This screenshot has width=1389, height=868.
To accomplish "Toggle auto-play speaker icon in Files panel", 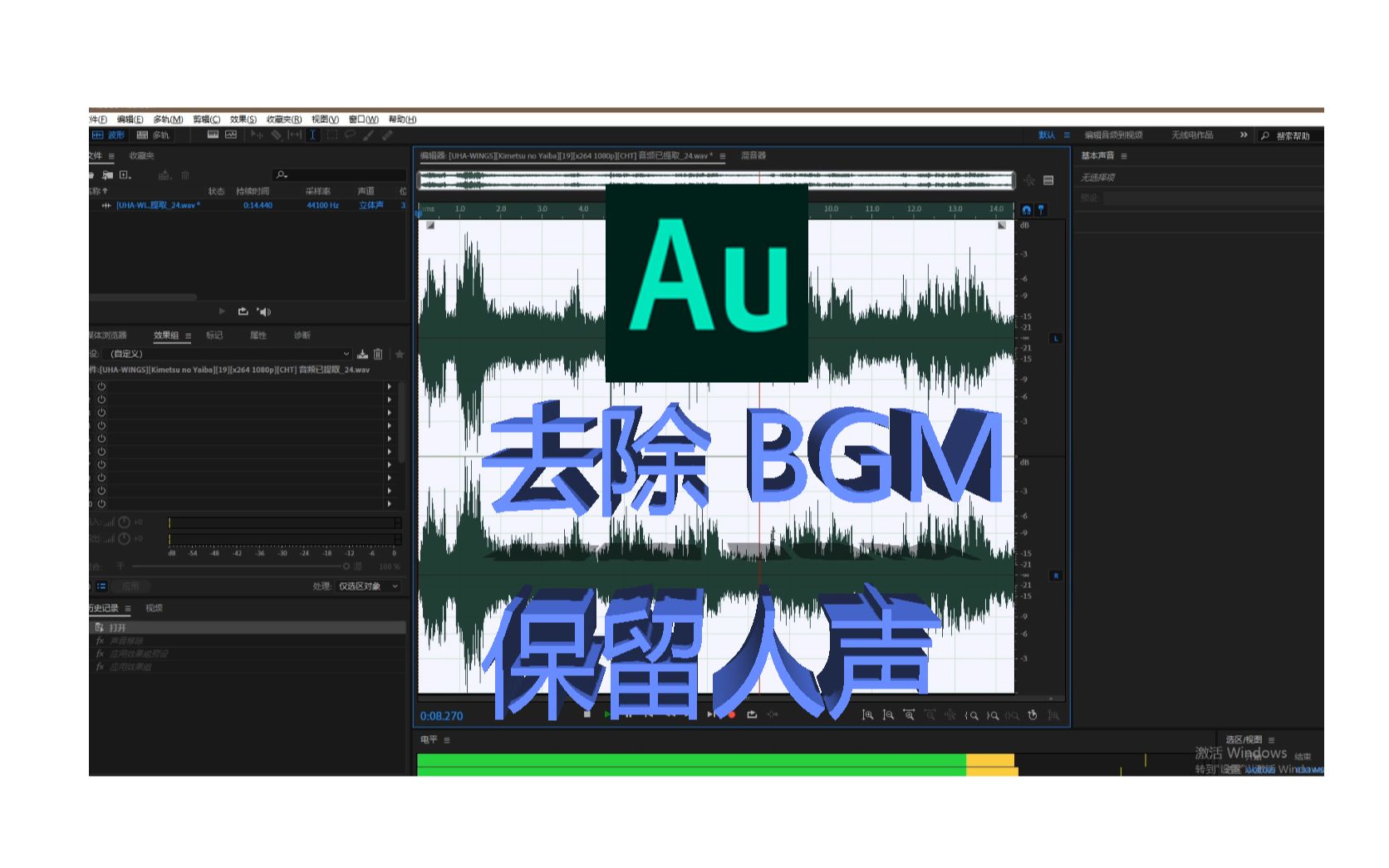I will (264, 311).
